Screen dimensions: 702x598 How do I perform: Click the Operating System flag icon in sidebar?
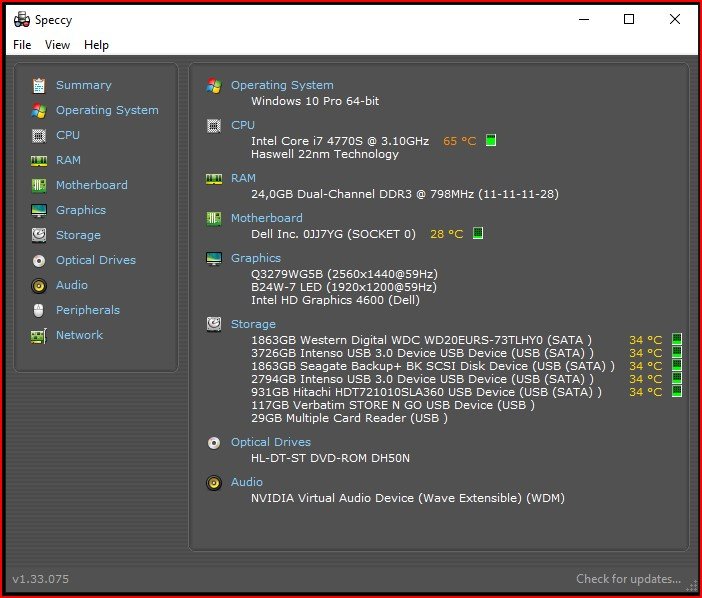[39, 111]
